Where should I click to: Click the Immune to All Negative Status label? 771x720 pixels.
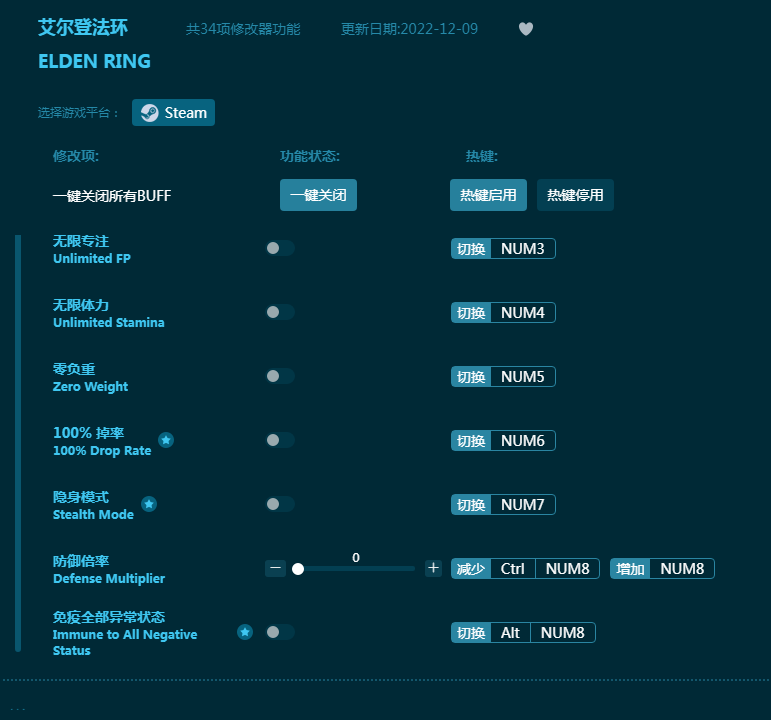click(x=125, y=633)
